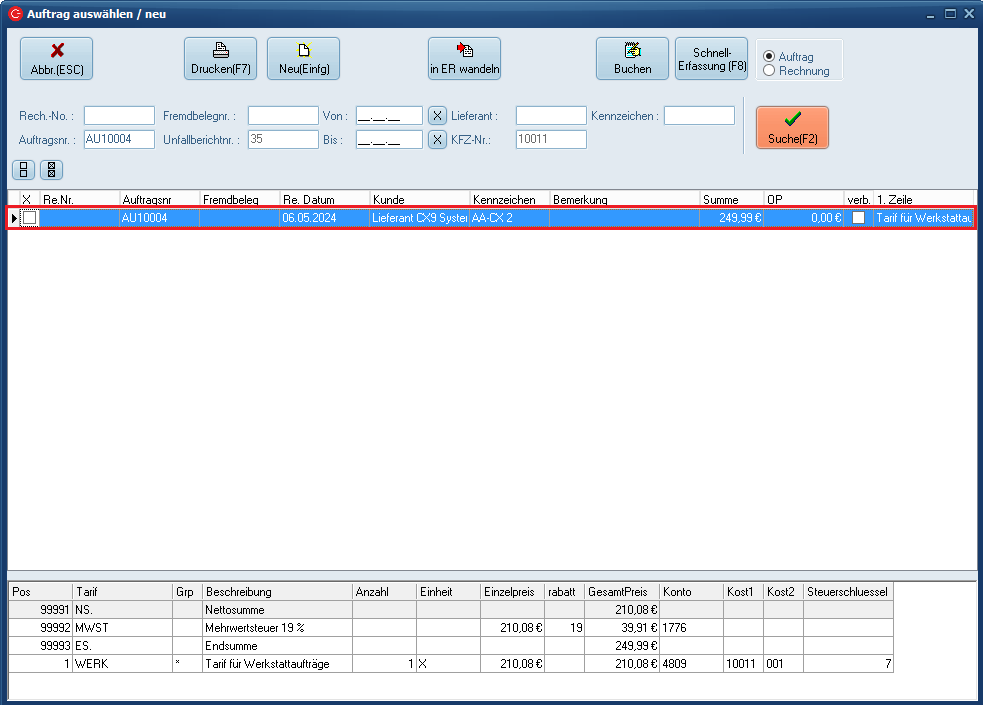
Task: Clear the Von date with X button
Action: [x=437, y=116]
